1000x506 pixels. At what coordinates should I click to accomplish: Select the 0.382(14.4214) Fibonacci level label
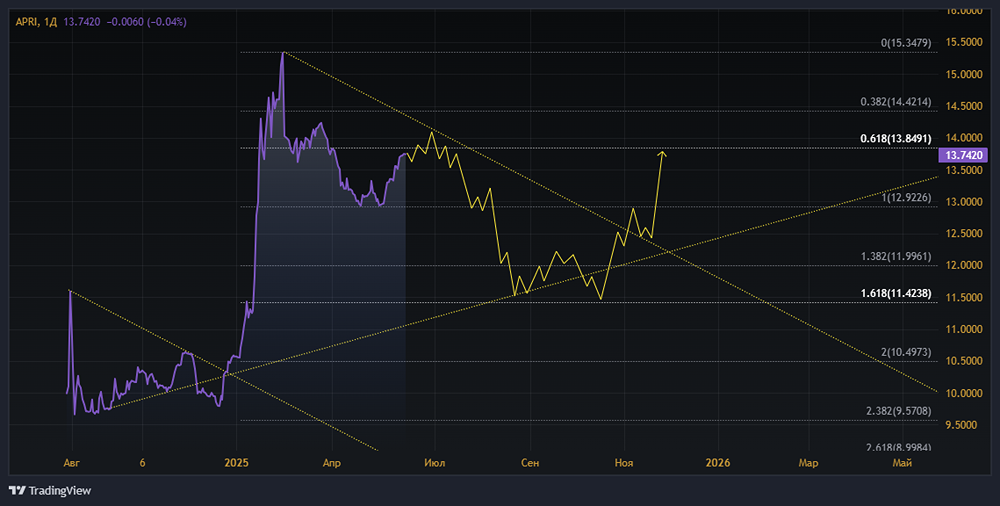(895, 102)
